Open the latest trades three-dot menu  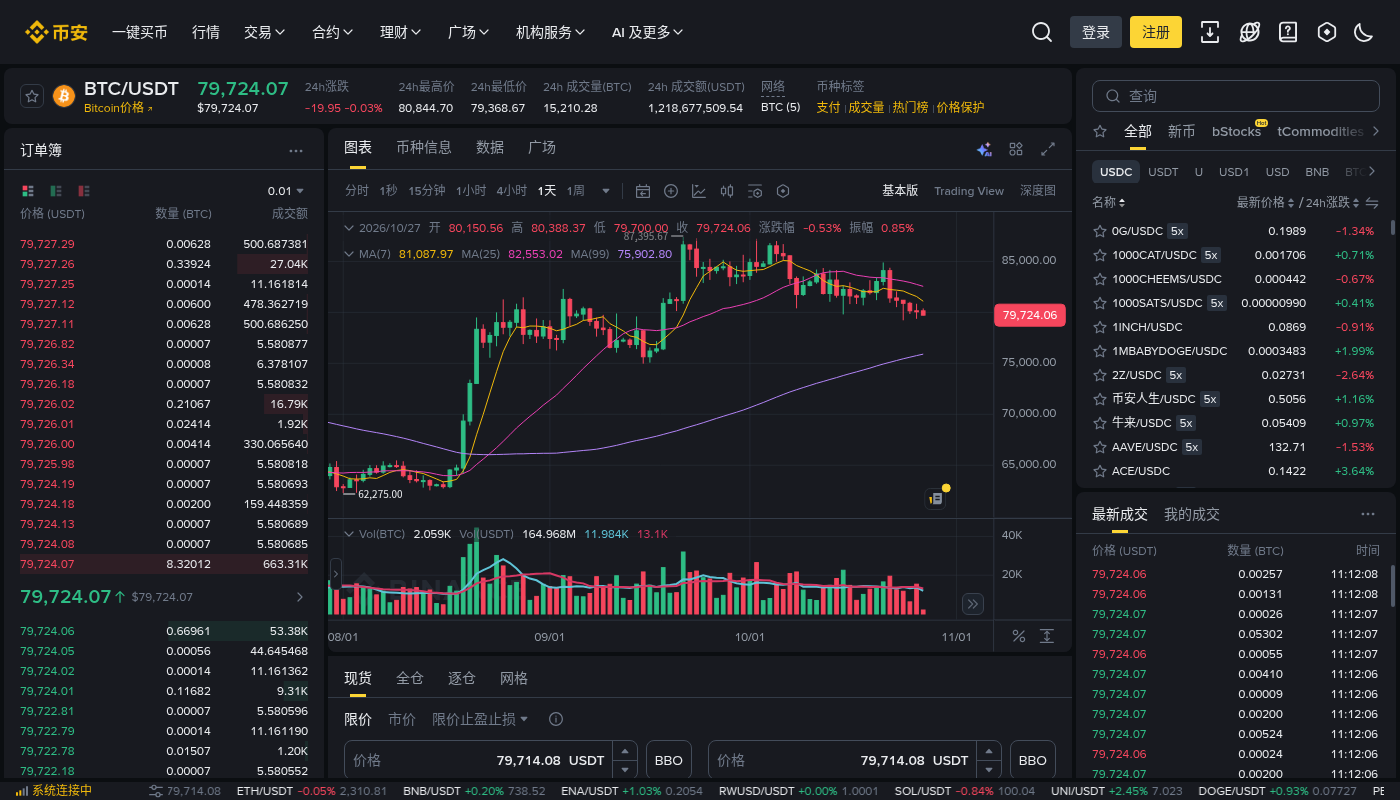1368,514
